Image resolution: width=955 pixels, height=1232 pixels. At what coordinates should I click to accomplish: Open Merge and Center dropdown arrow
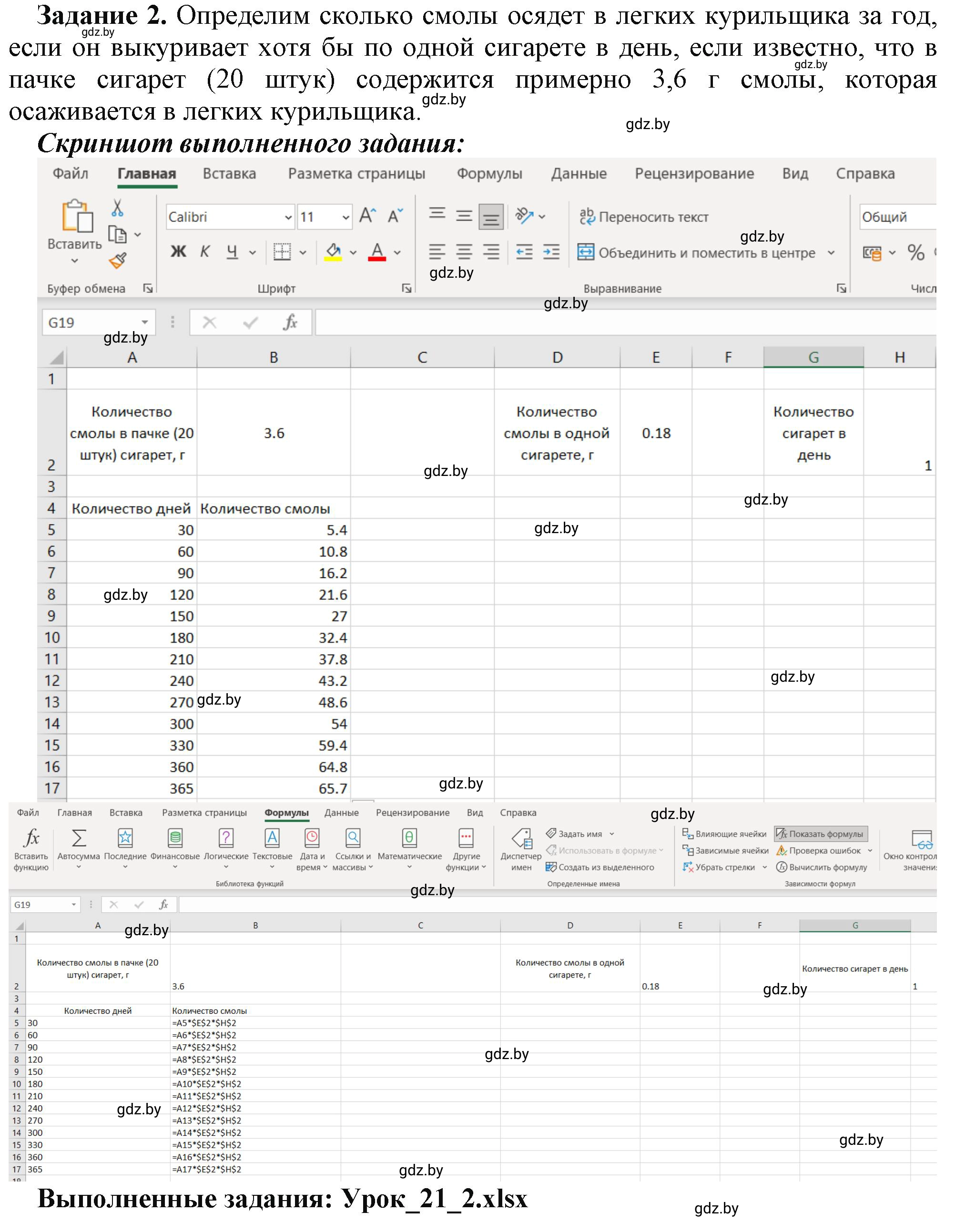(831, 252)
